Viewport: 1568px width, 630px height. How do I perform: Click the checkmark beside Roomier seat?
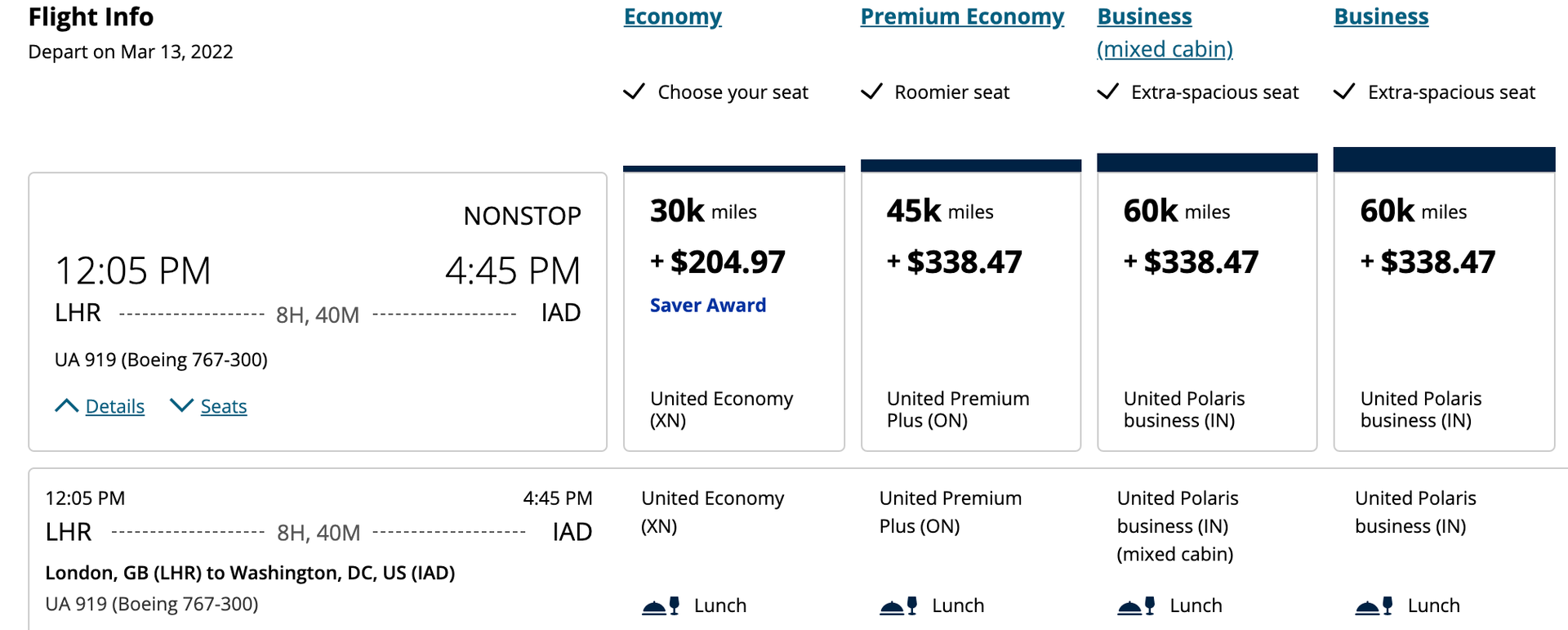coord(872,92)
